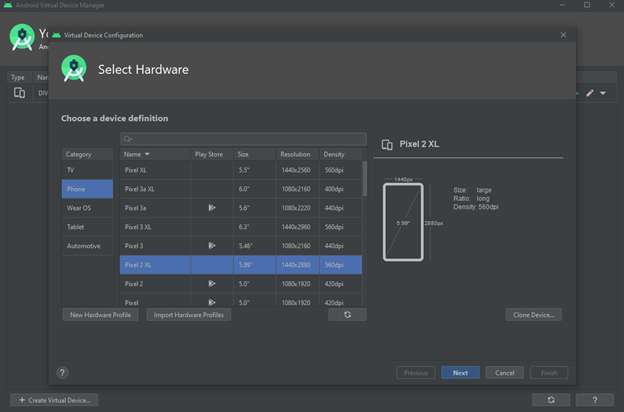Sort by the Play Store column header
Image resolution: width=624 pixels, height=412 pixels.
[211, 154]
